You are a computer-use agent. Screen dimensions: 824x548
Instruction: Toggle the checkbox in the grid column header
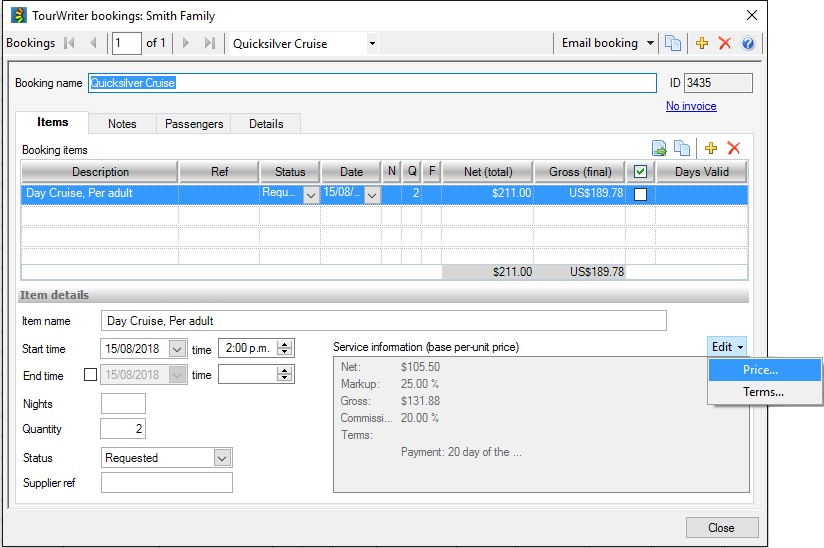(640, 172)
